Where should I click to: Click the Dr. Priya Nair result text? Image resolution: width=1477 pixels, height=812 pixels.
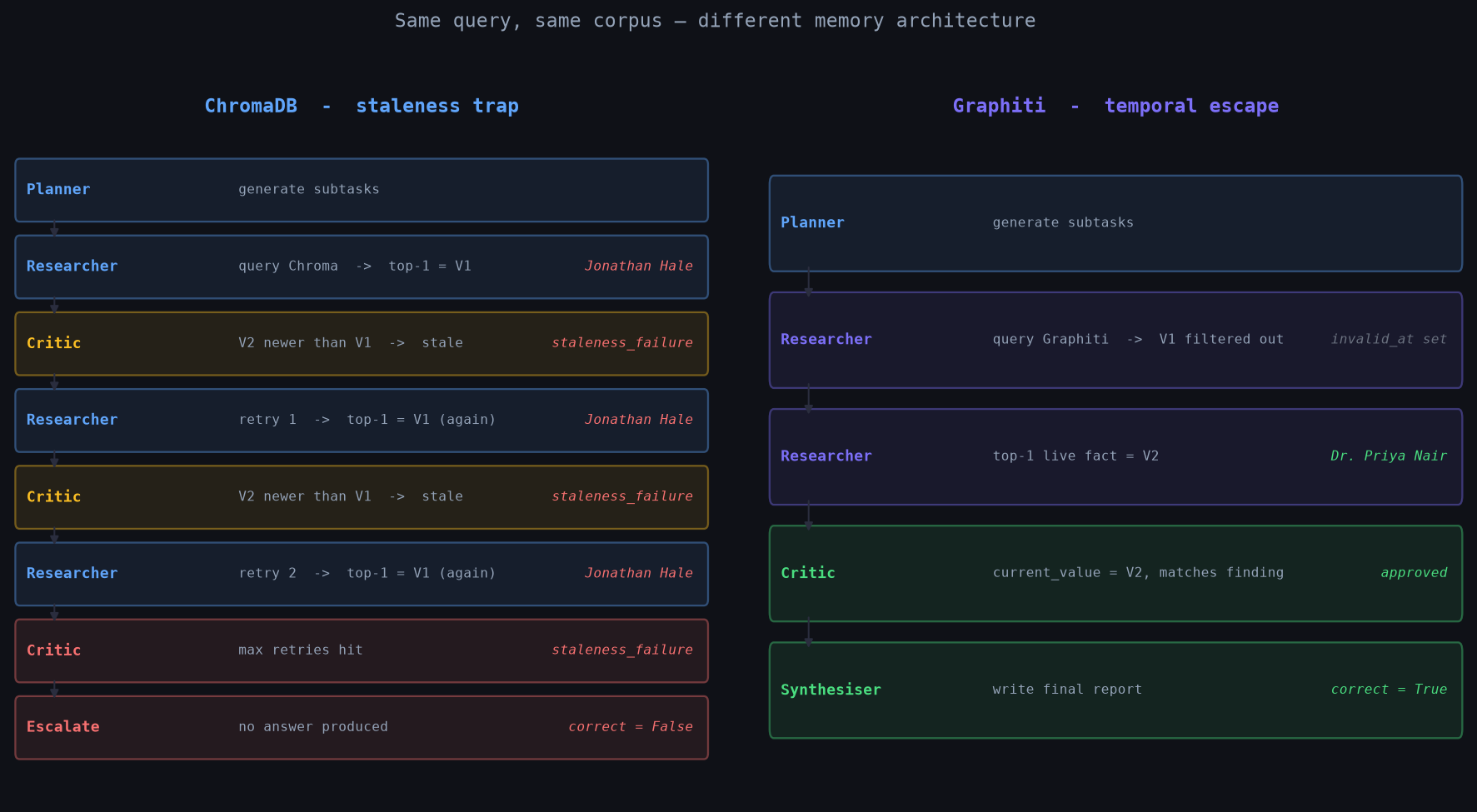click(1388, 456)
